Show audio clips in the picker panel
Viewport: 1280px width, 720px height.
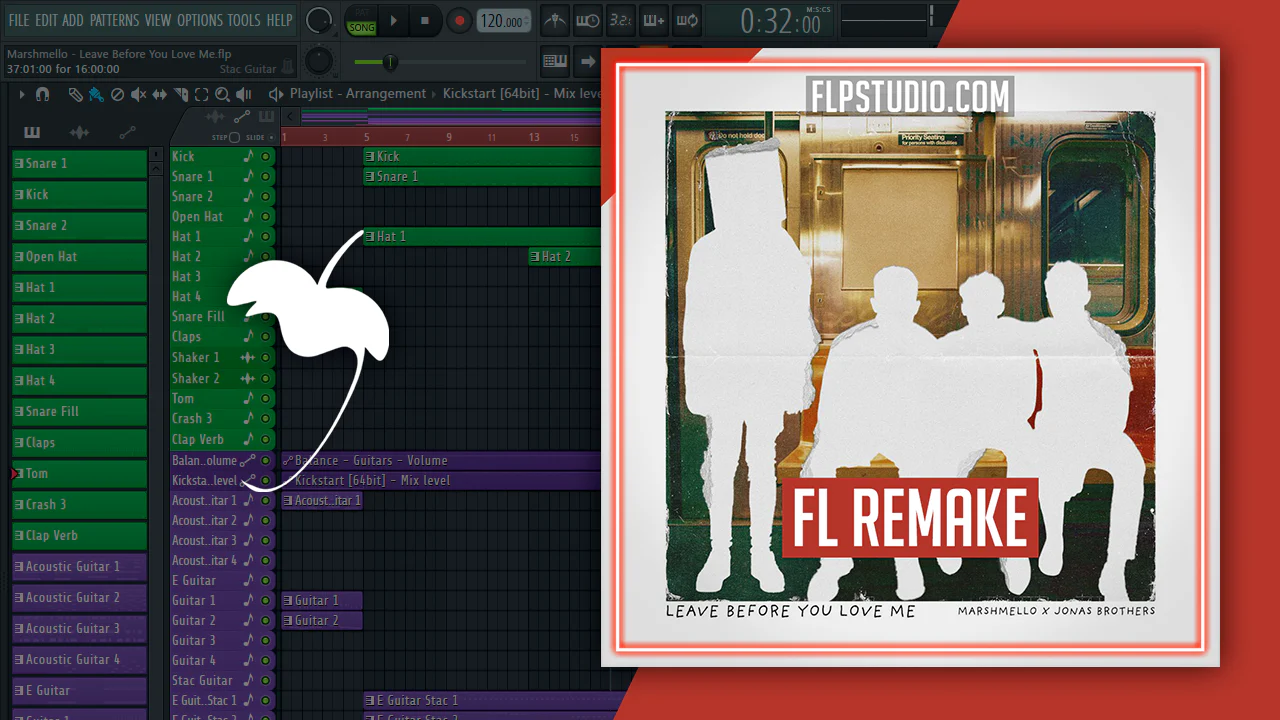click(x=79, y=132)
